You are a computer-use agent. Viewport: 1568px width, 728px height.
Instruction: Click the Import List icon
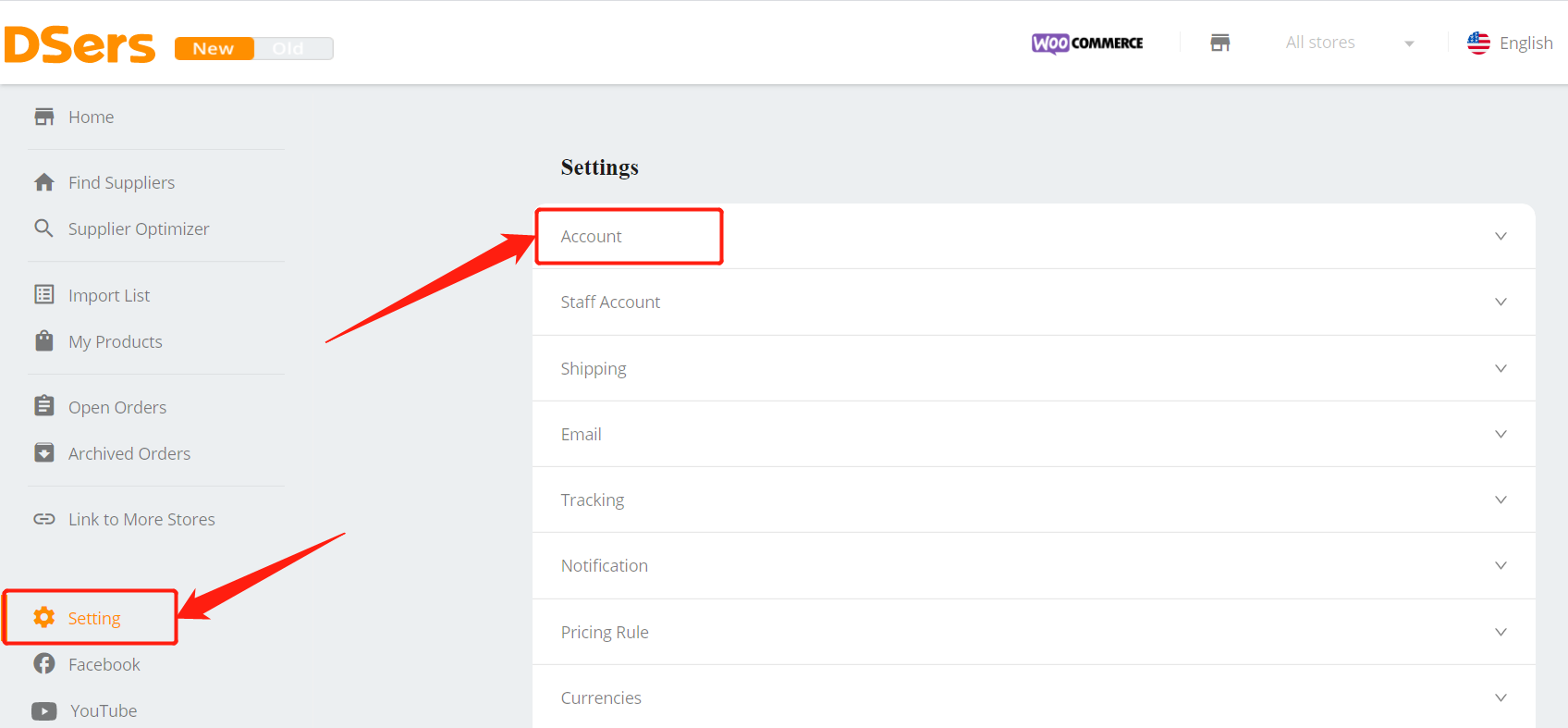(44, 294)
